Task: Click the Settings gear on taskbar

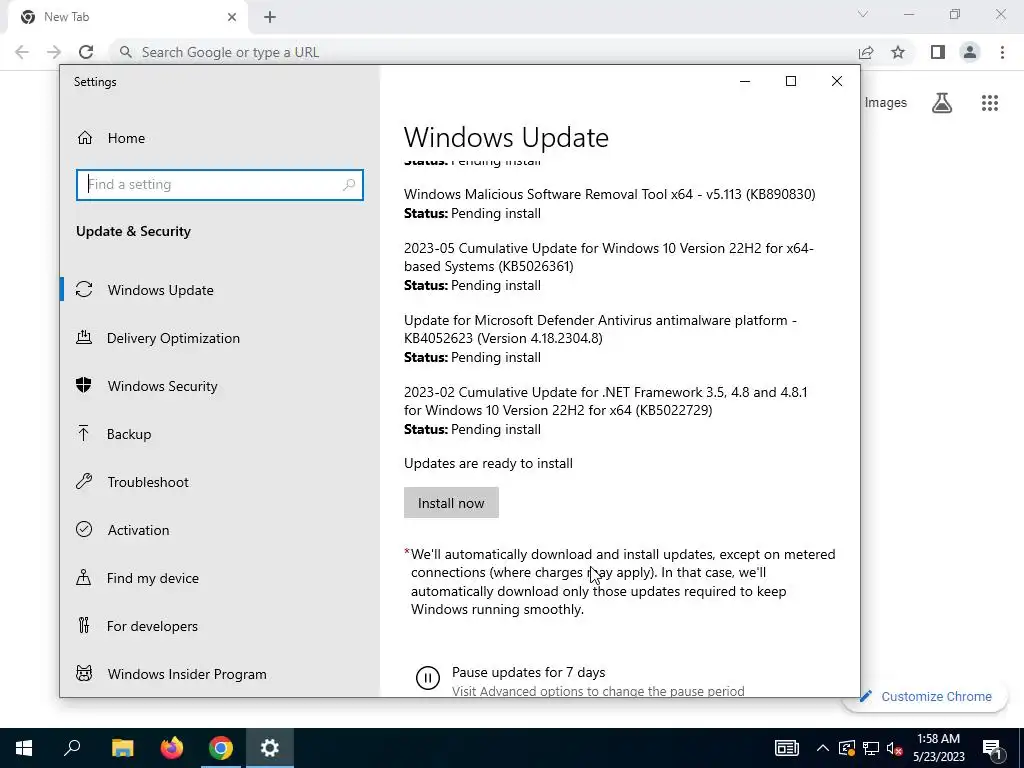Action: pyautogui.click(x=270, y=748)
